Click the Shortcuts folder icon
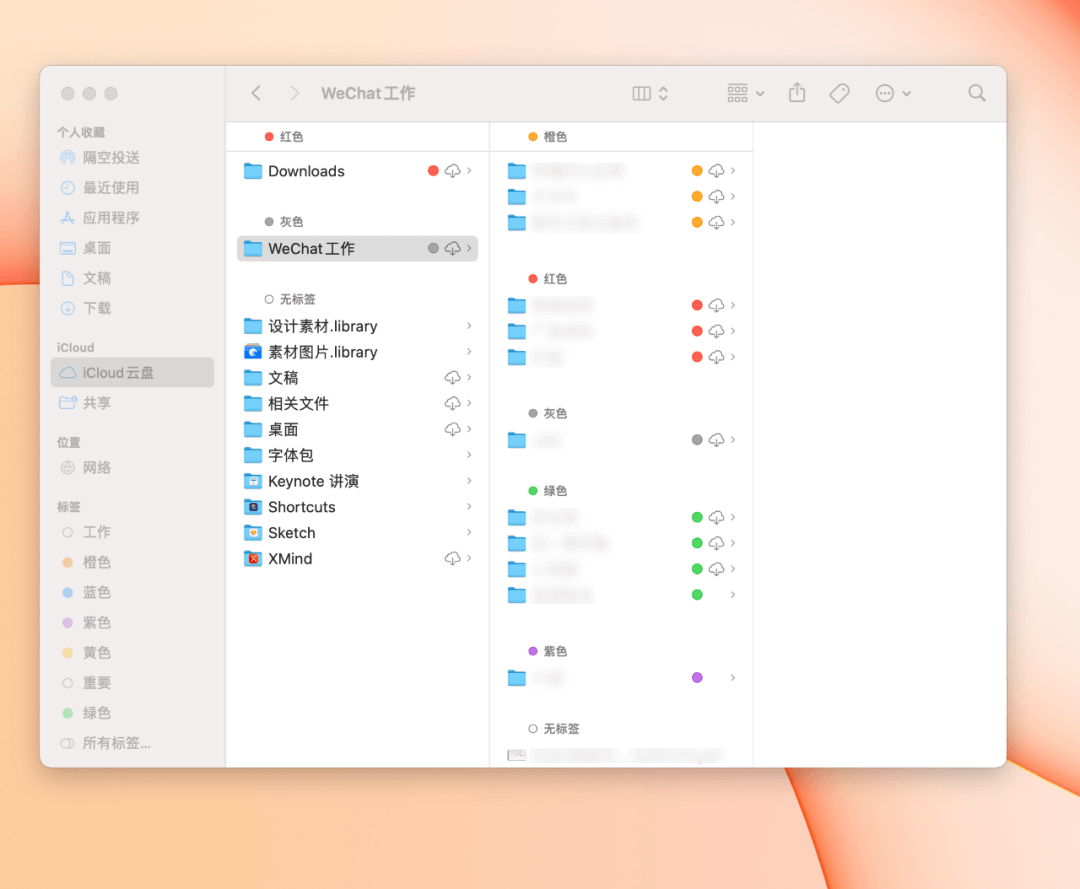1080x889 pixels. click(x=253, y=507)
